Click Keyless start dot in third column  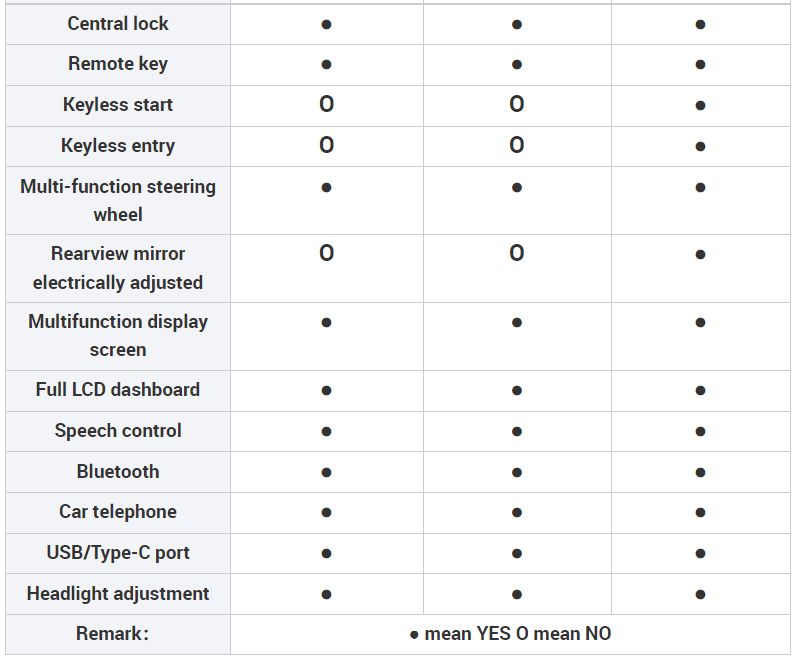click(700, 105)
